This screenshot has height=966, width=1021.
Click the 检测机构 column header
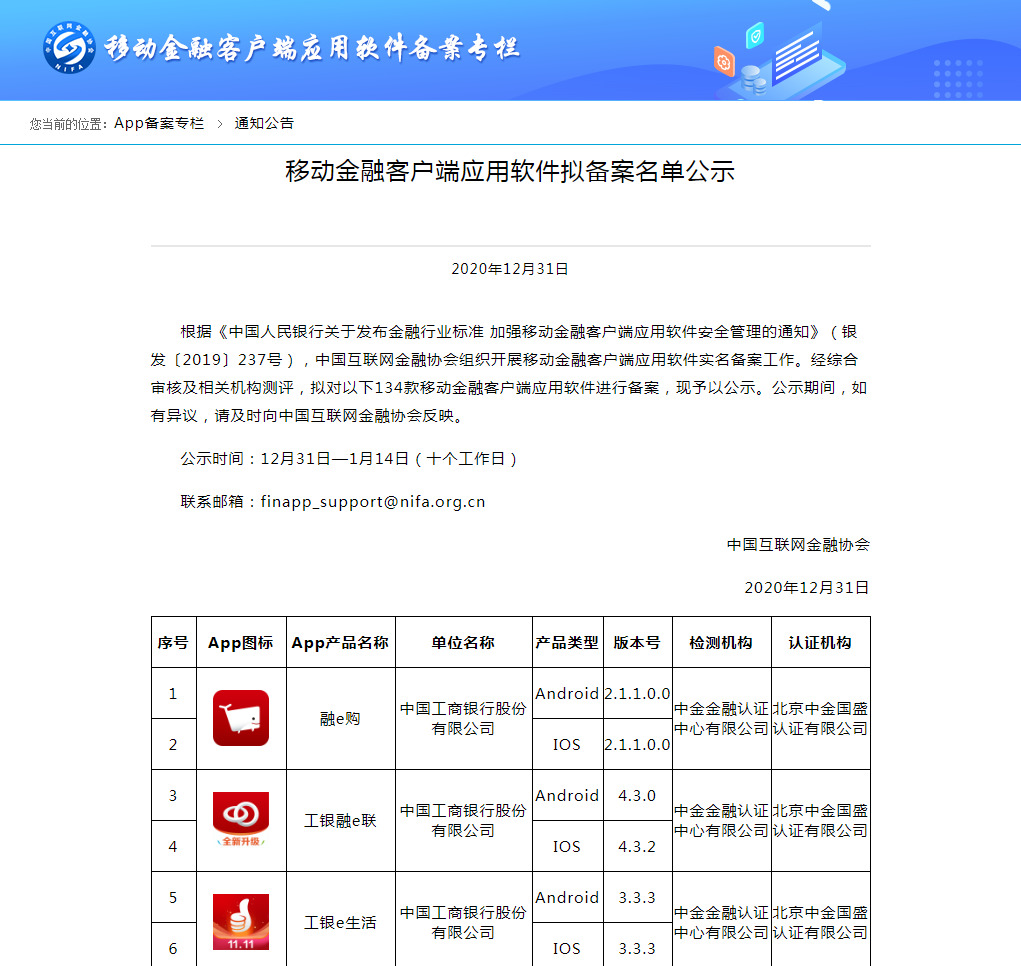[721, 642]
